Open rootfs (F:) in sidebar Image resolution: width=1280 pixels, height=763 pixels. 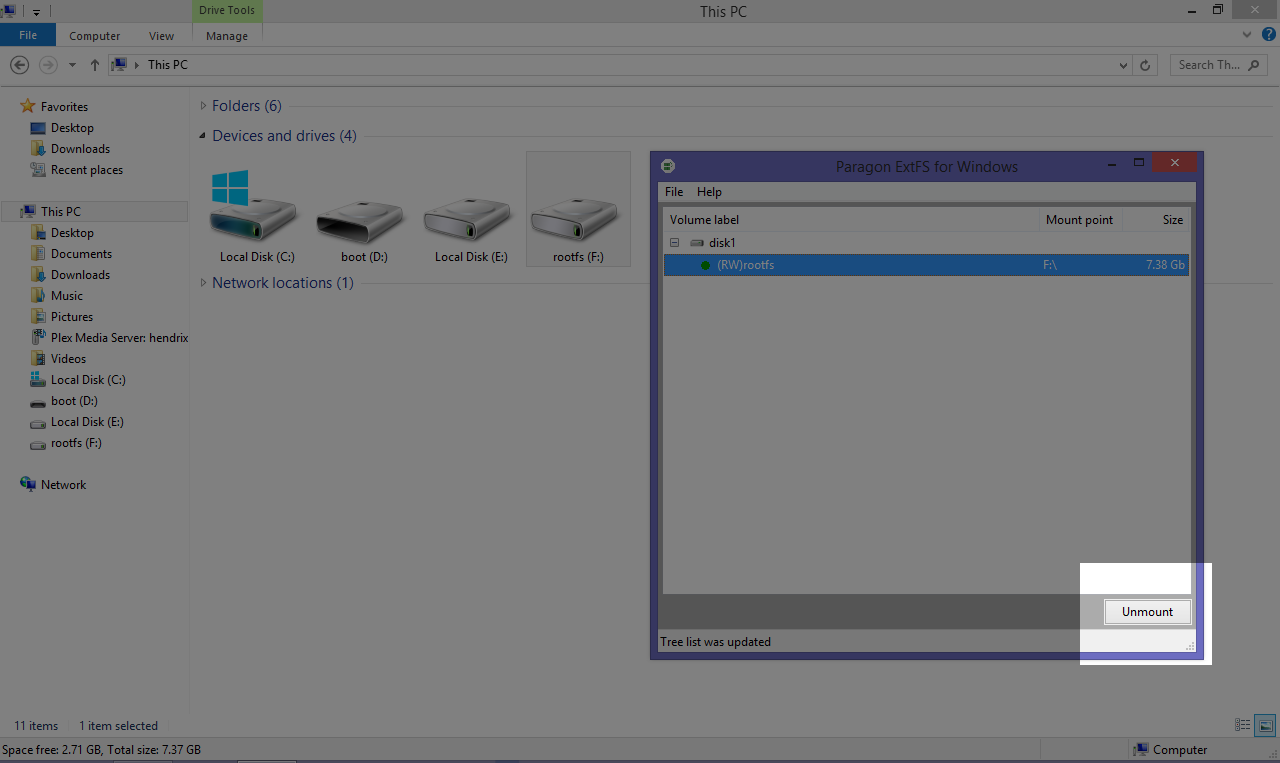click(76, 443)
